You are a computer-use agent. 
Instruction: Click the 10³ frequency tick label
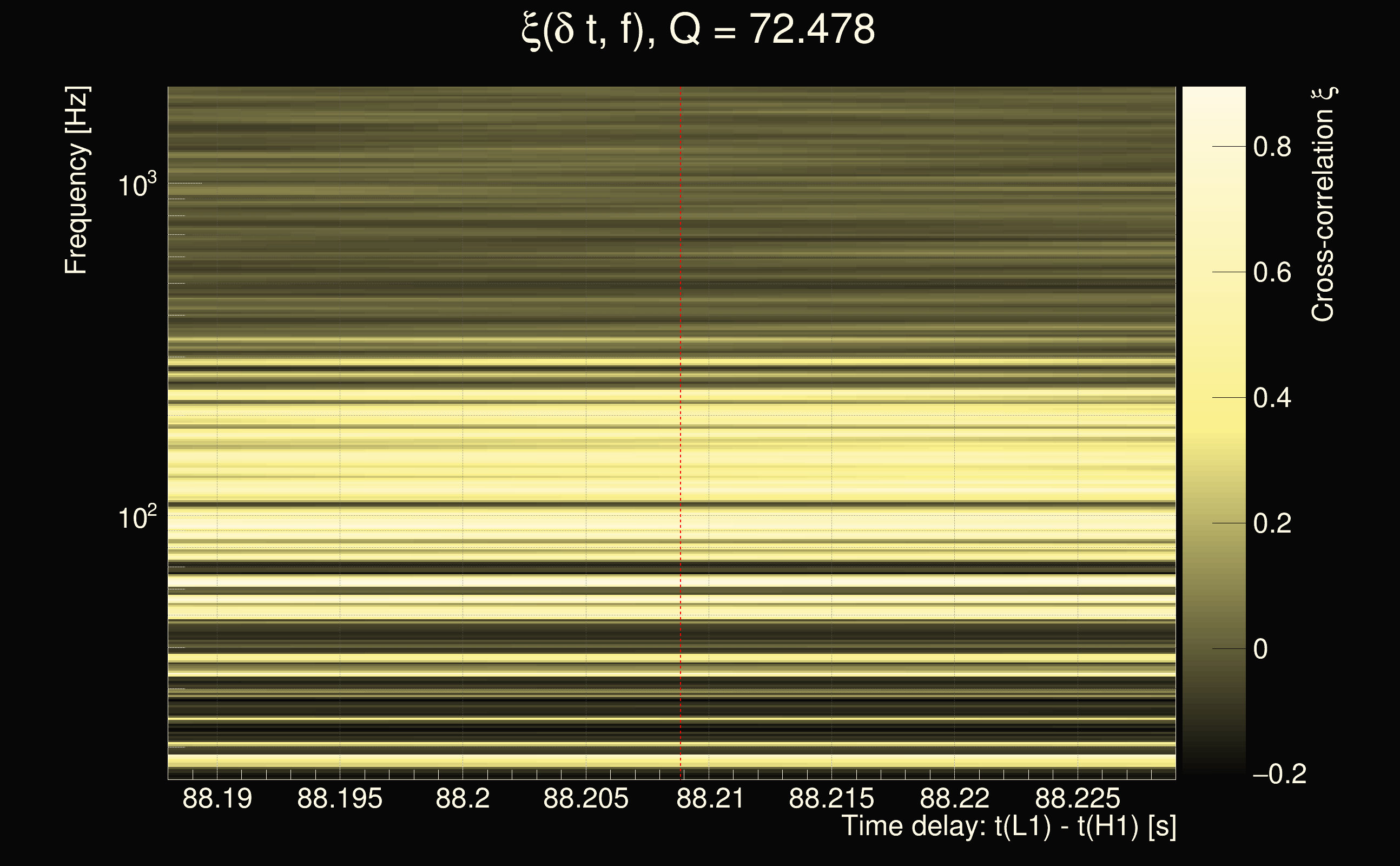137,185
